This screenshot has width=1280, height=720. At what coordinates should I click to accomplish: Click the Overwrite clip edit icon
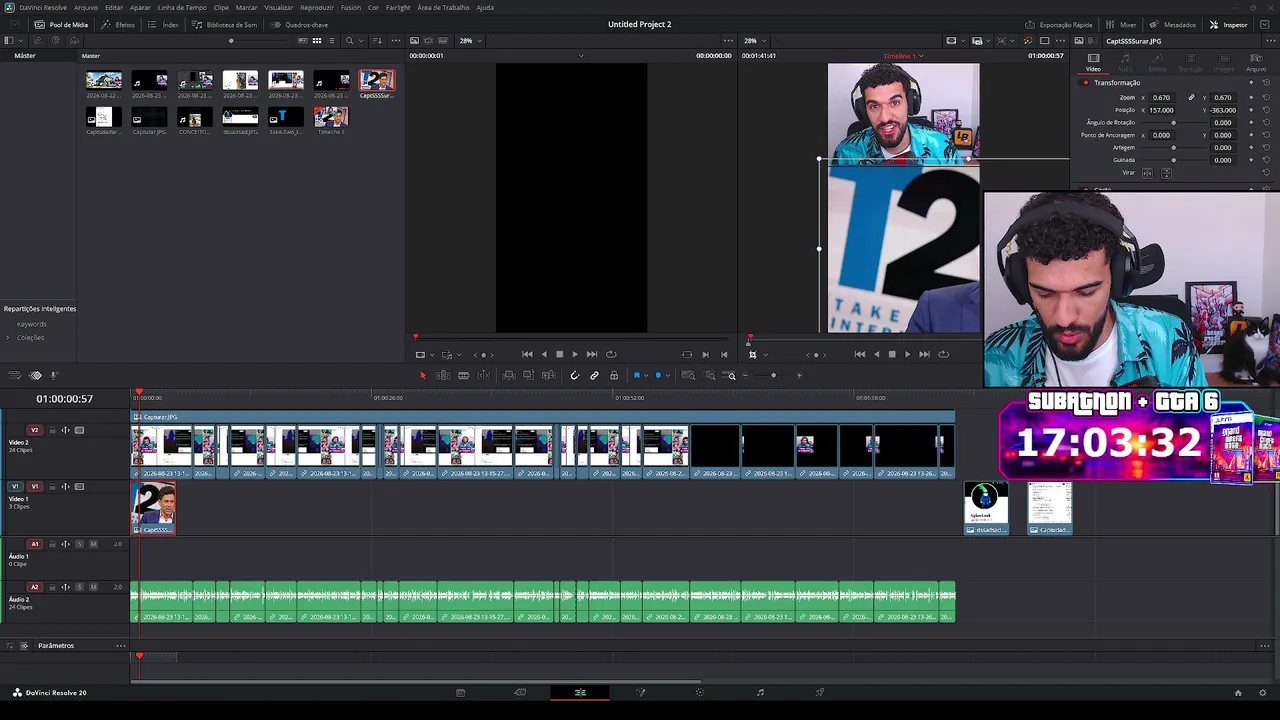click(529, 375)
